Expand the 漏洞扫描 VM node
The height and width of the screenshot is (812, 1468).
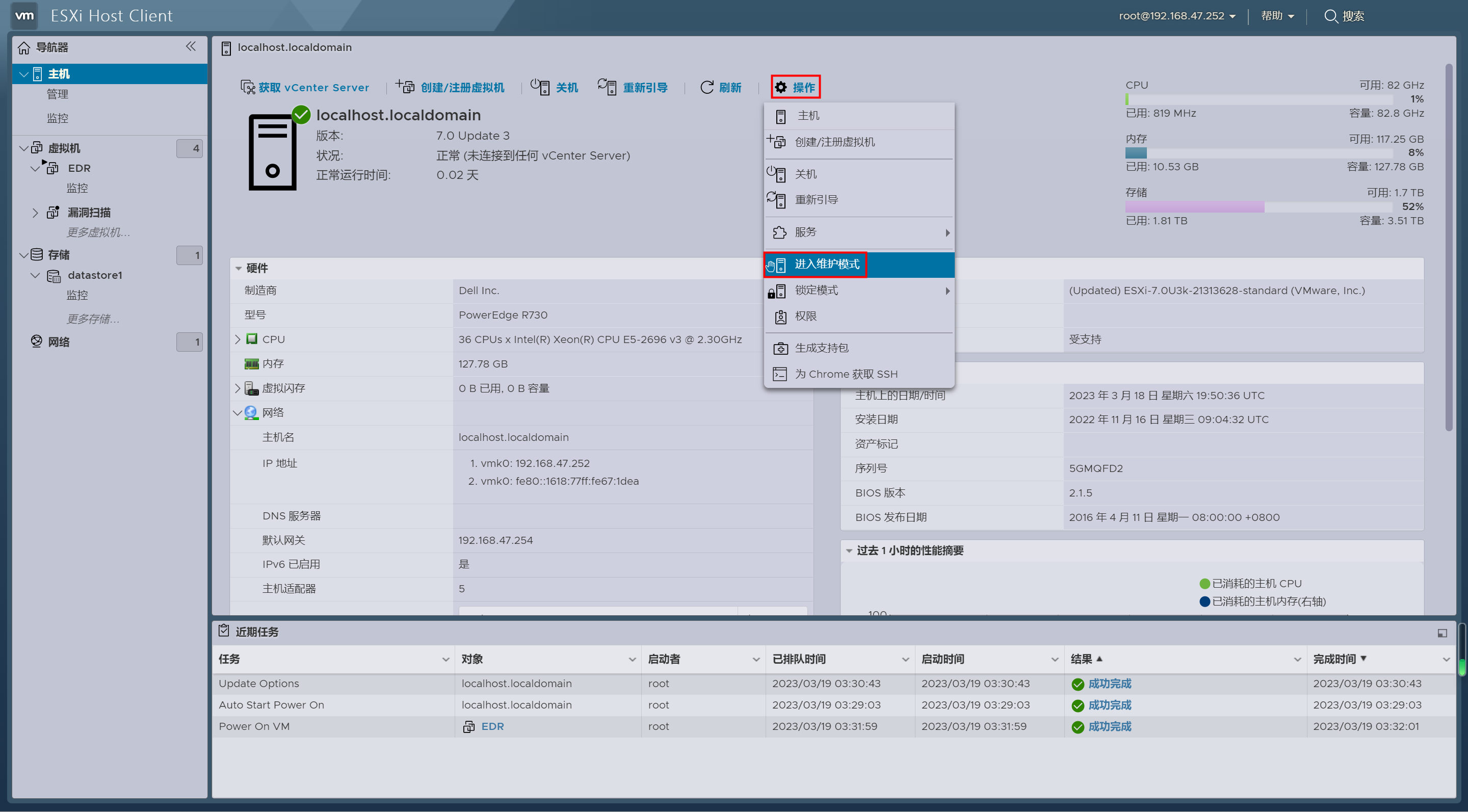click(x=35, y=213)
